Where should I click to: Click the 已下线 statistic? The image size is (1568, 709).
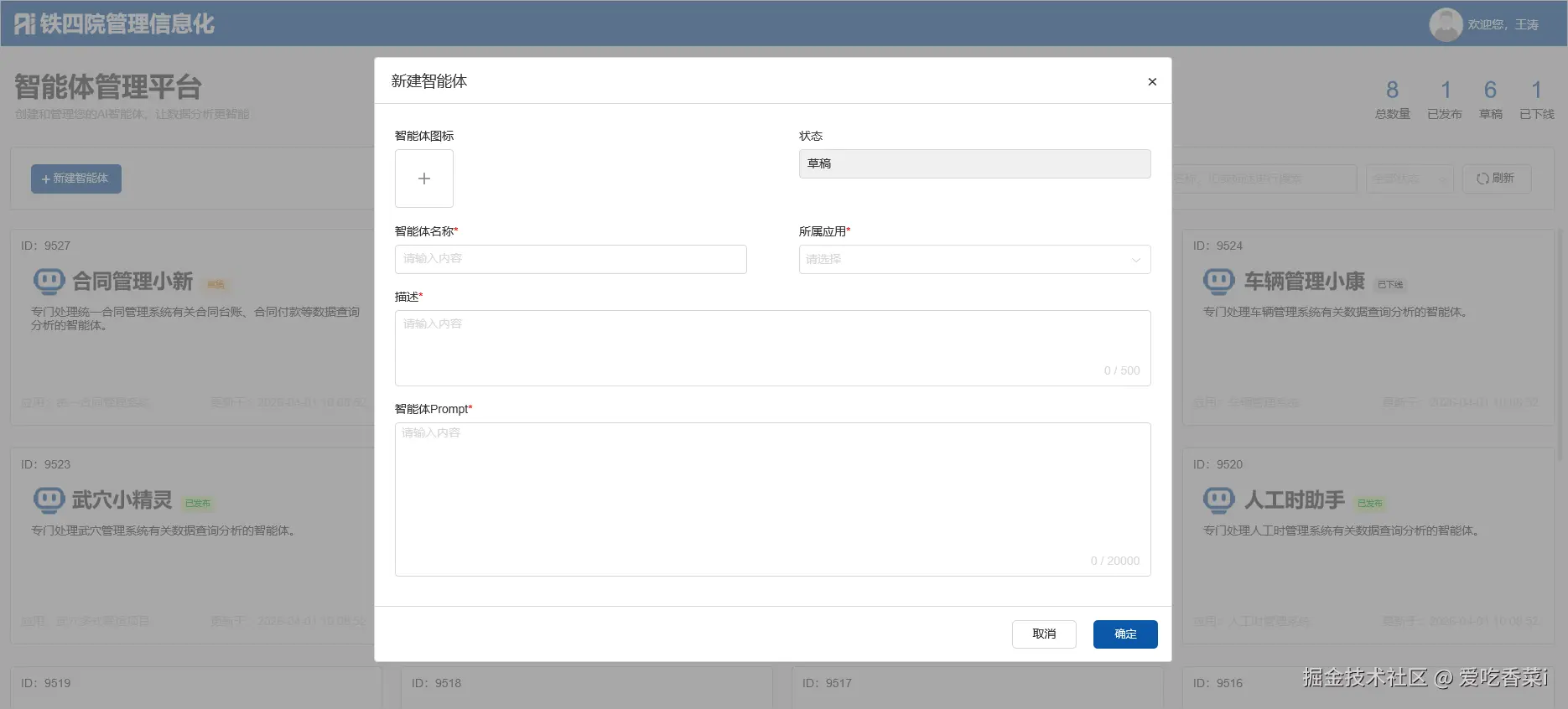click(x=1537, y=100)
